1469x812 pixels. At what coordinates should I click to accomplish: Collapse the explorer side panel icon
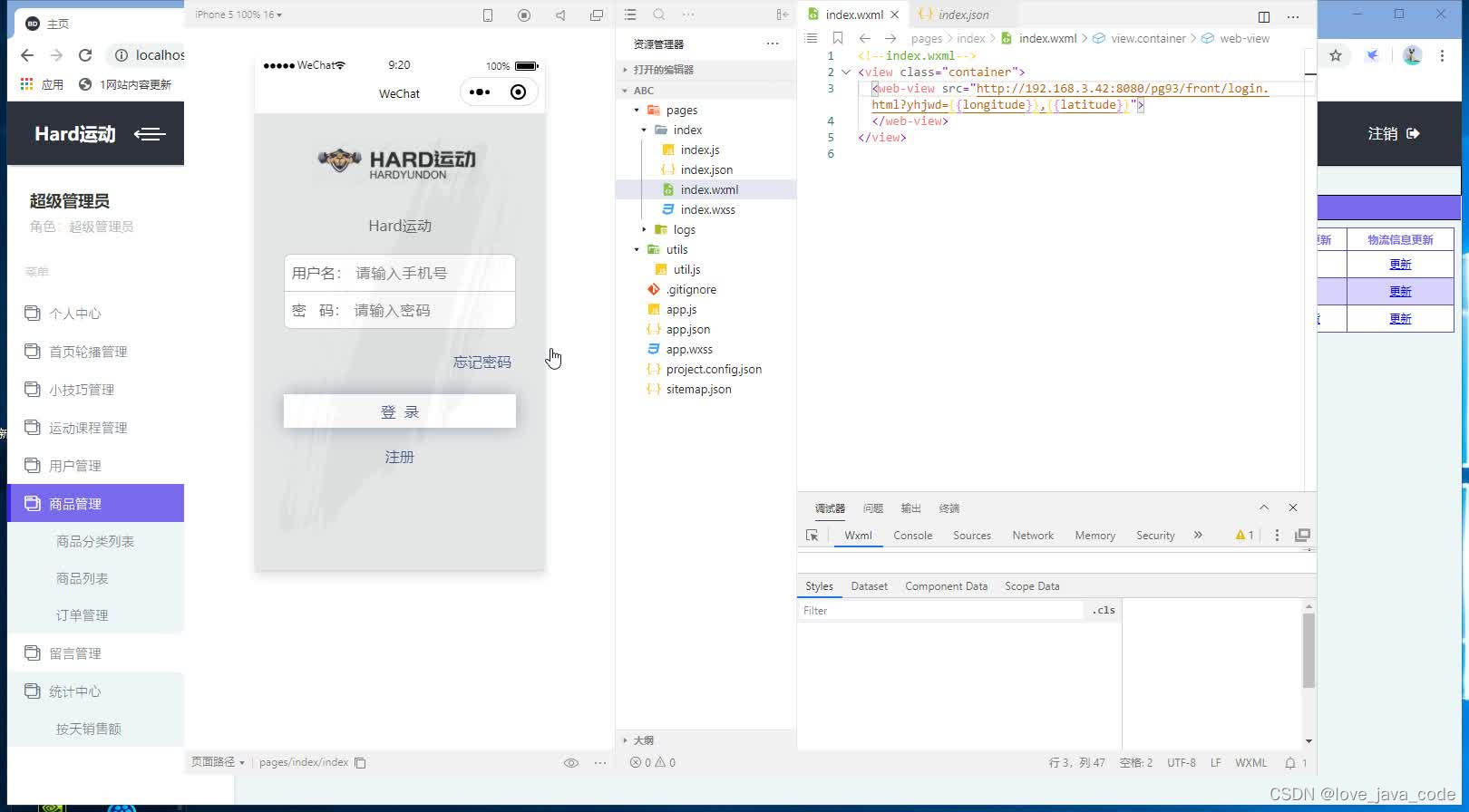coord(783,14)
